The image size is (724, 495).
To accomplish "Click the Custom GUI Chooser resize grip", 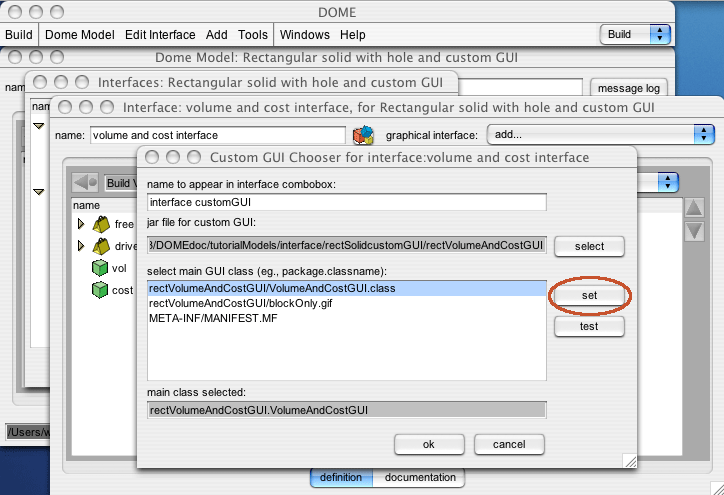I will [x=629, y=460].
